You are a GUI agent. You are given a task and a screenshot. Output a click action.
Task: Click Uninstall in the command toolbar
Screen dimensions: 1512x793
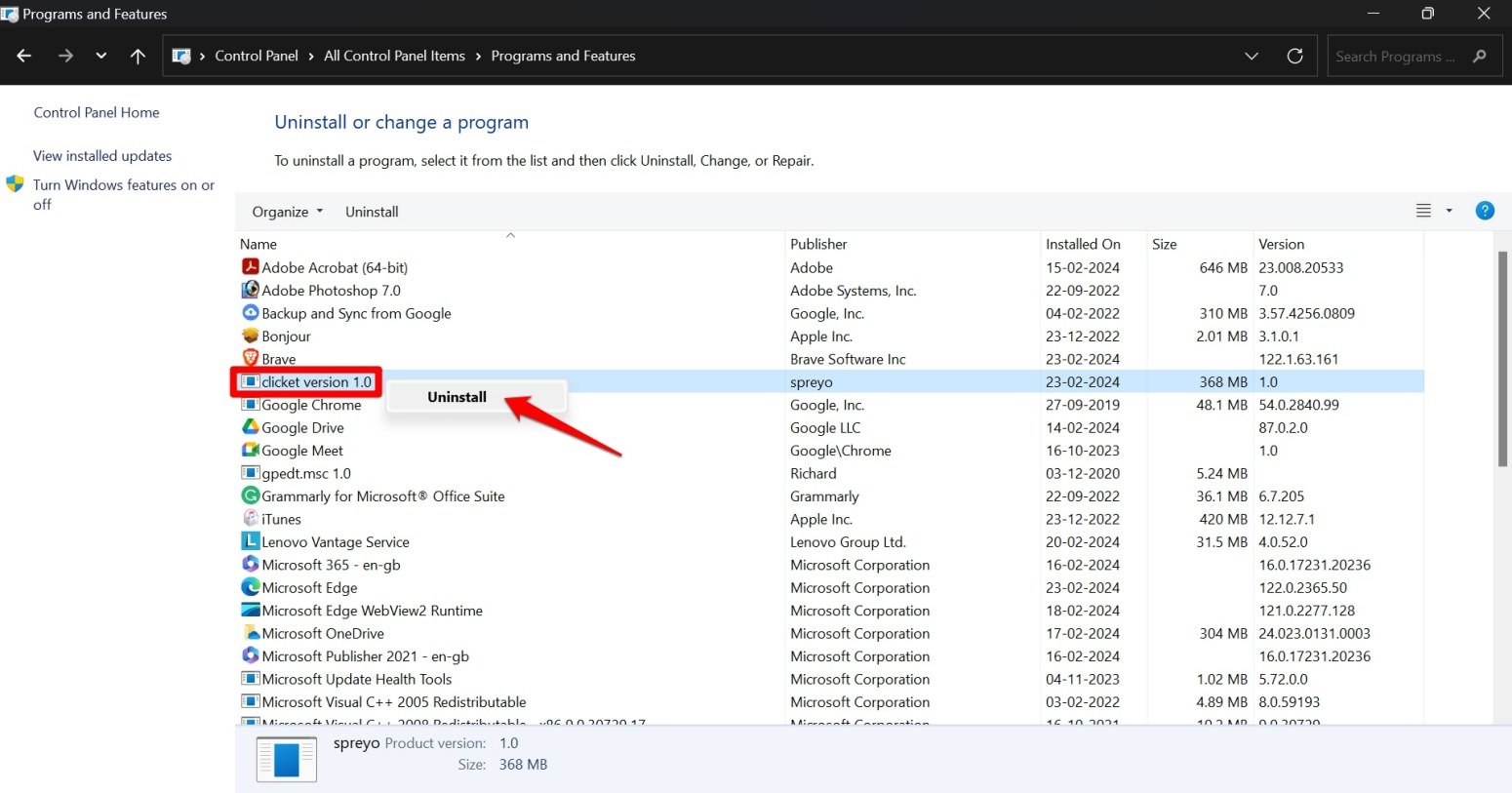pos(372,212)
